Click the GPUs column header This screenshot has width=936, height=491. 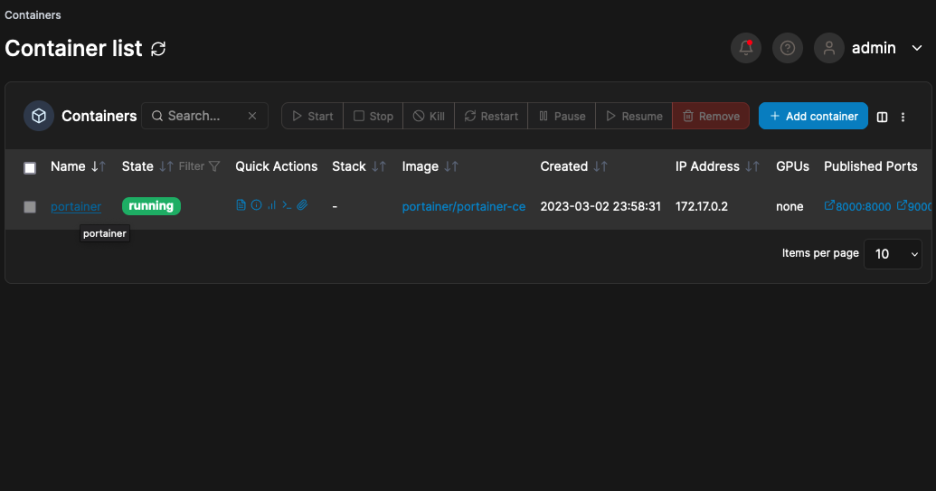coord(792,166)
